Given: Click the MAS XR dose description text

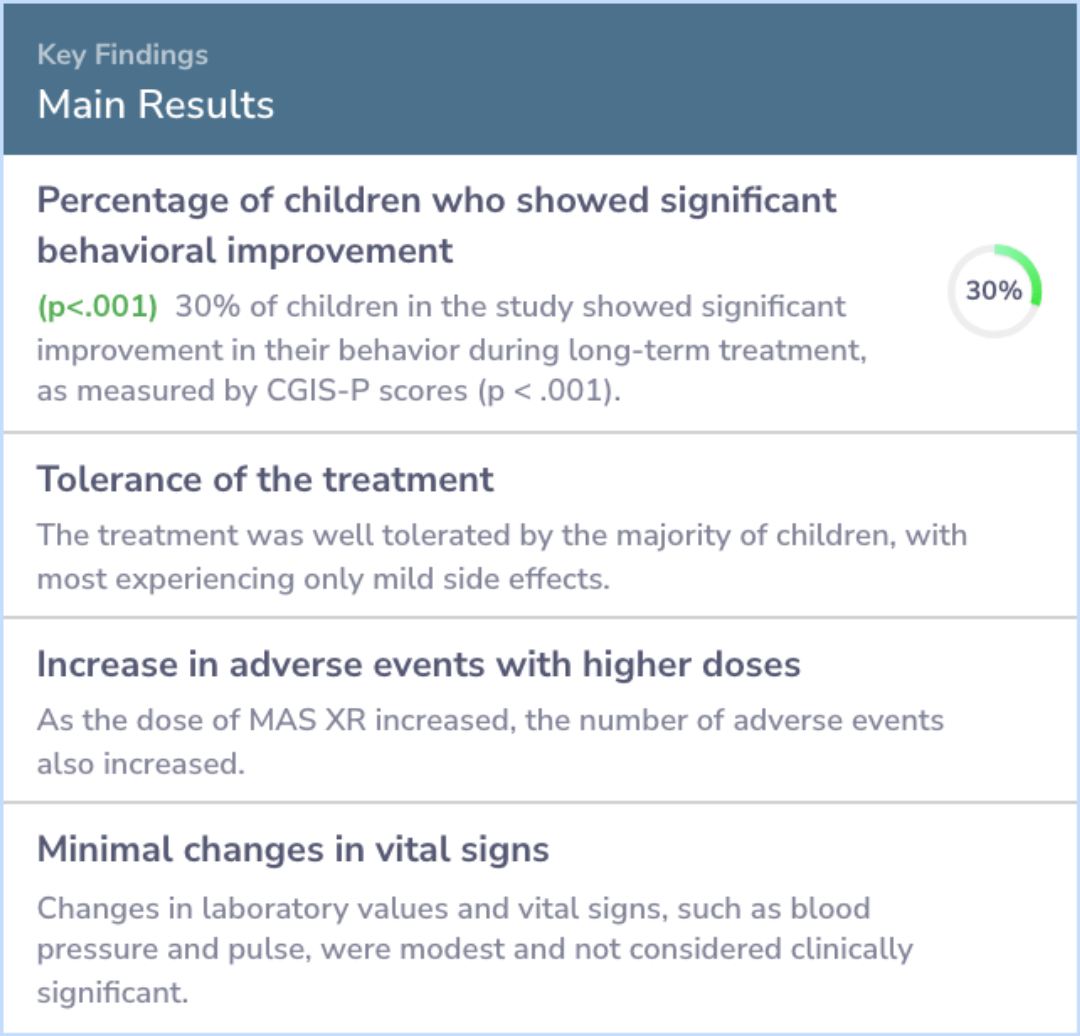Looking at the screenshot, I should point(490,742).
